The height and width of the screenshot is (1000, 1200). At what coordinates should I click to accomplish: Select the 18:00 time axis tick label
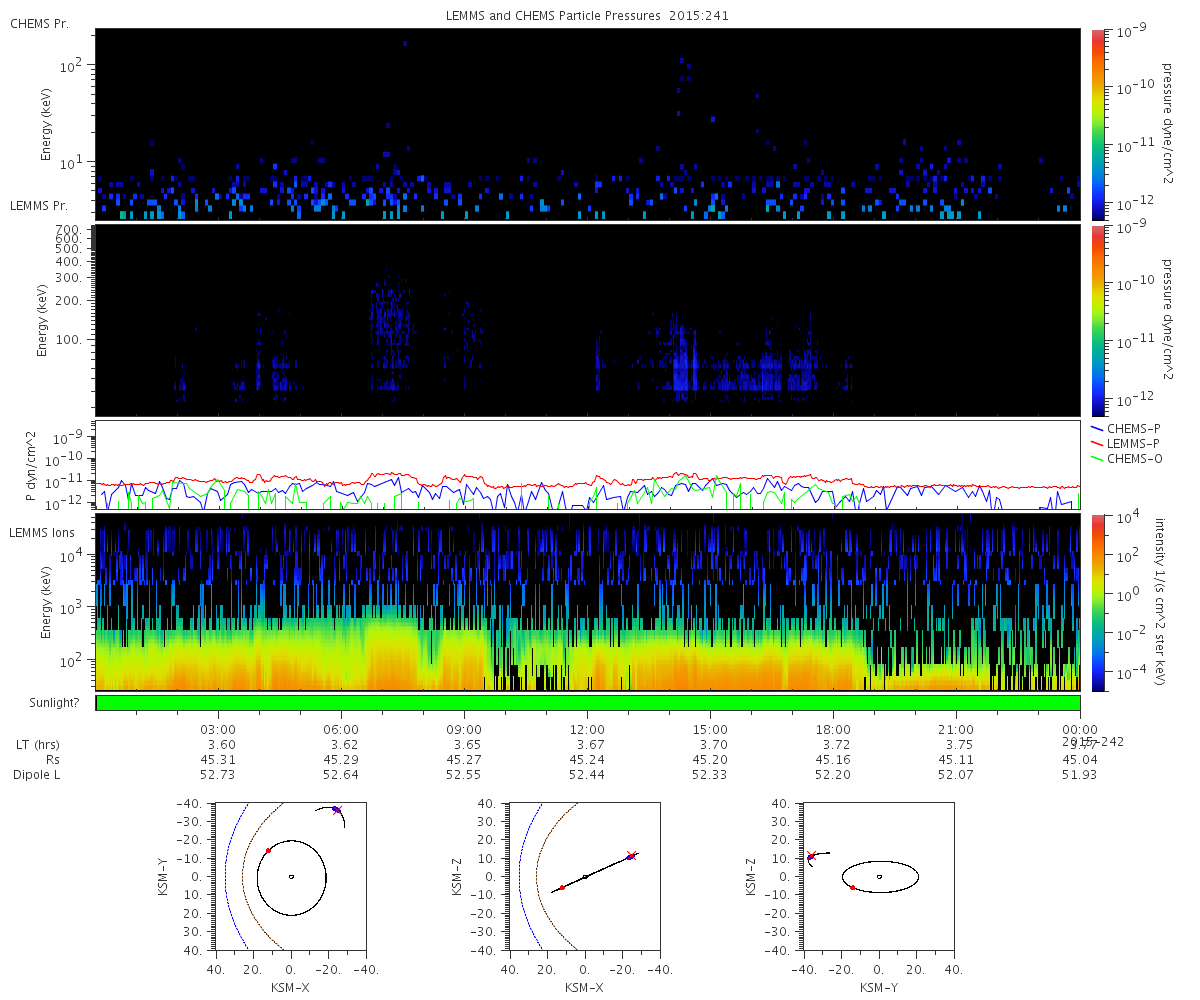(833, 729)
